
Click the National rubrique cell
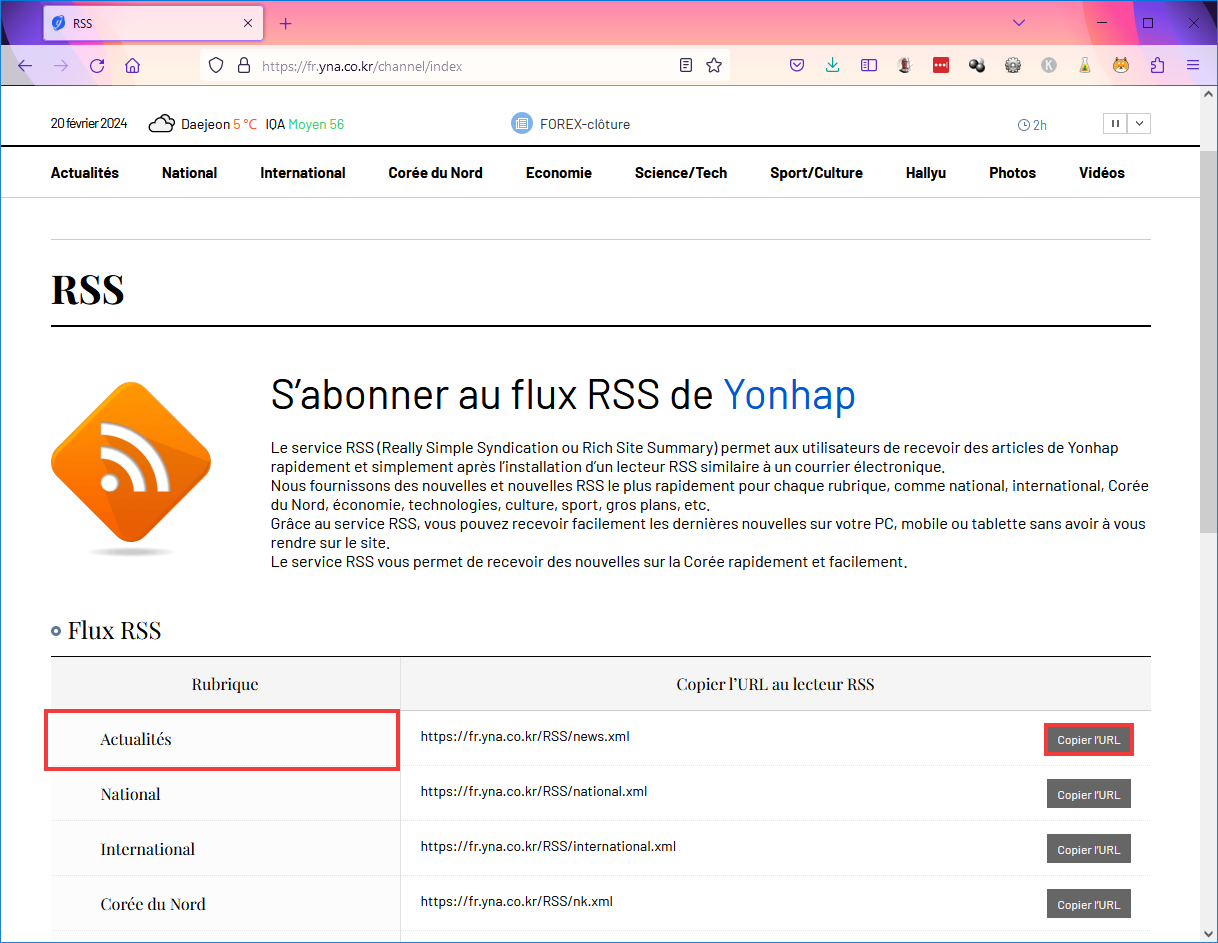tap(225, 794)
